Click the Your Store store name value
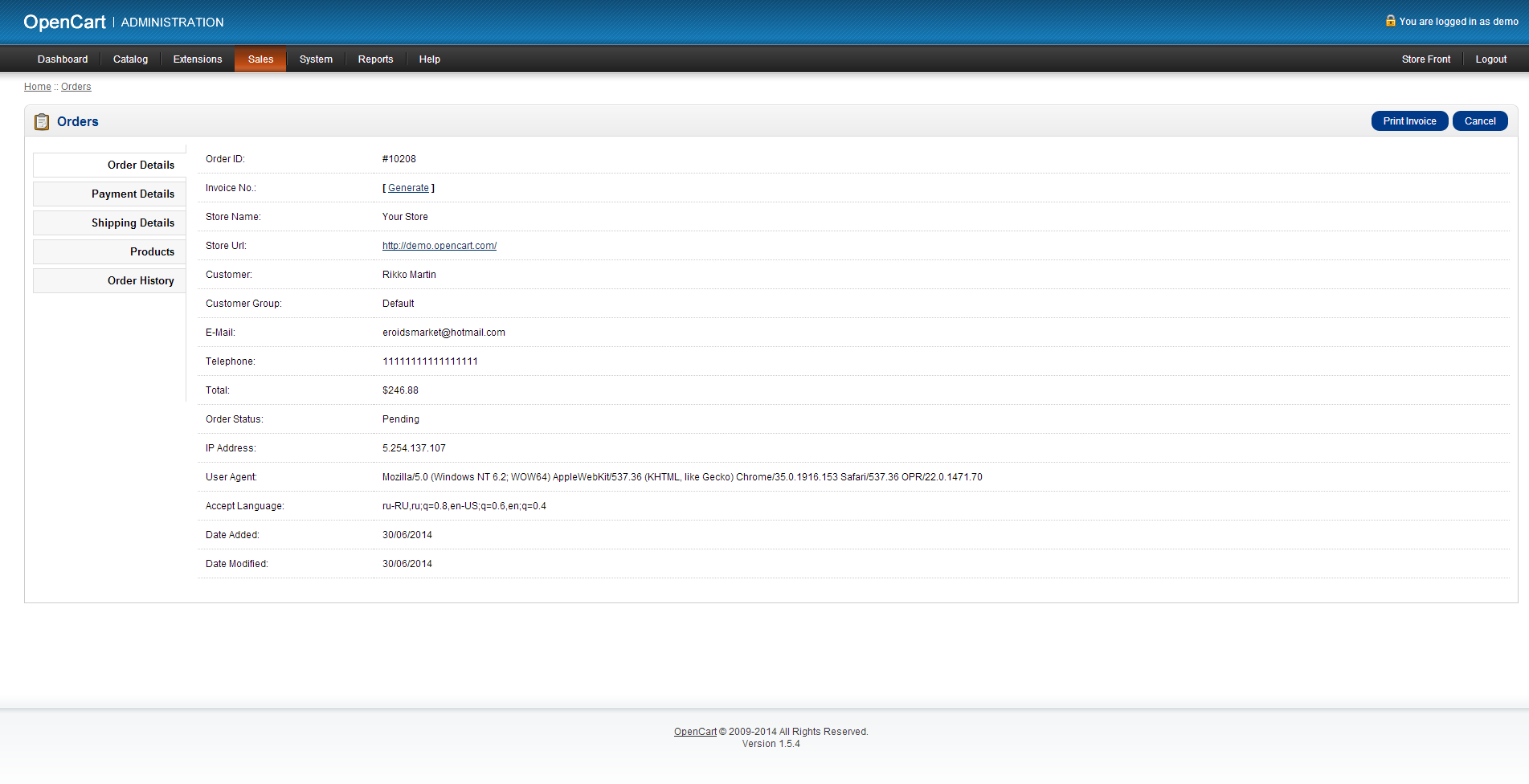Screen dimensions: 1529x784 pyautogui.click(x=405, y=217)
